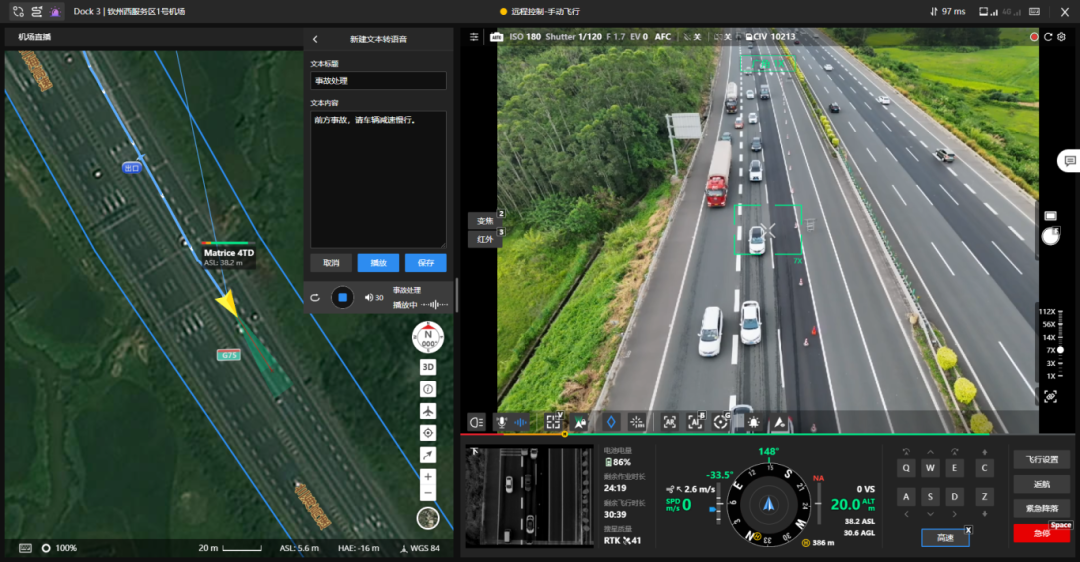Open 飞行设置 flight settings
1080x562 pixels.
pyautogui.click(x=1041, y=460)
